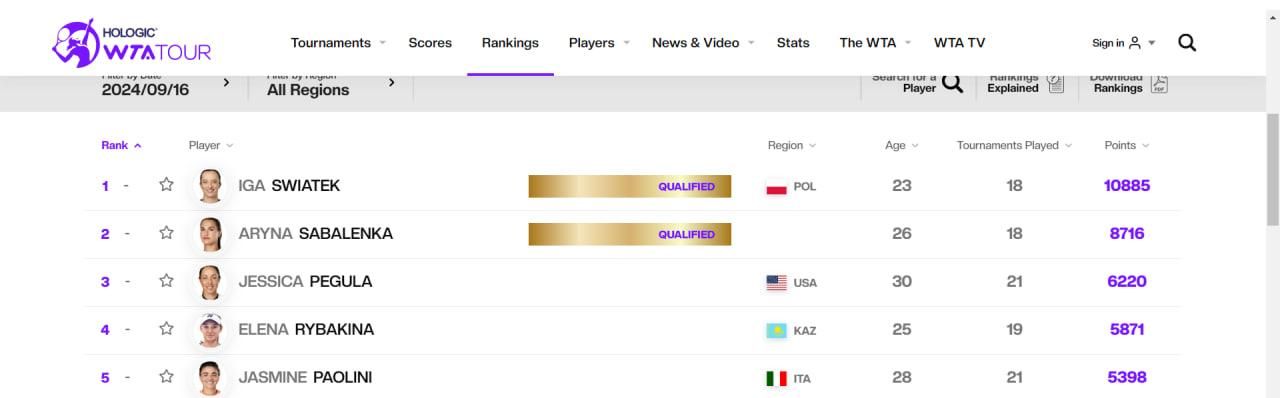Open the Stats menu item
Screen dimensions: 1280x398
(x=793, y=43)
